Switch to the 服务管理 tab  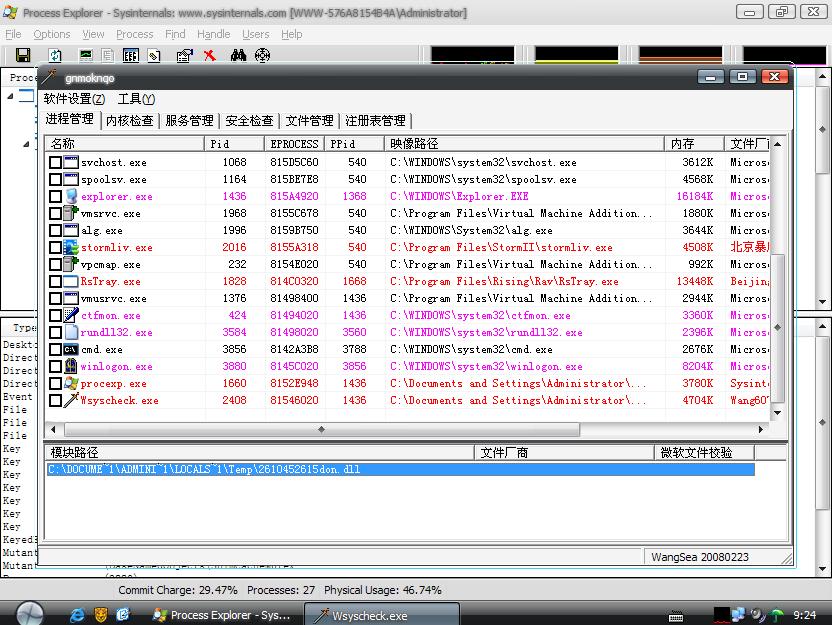pyautogui.click(x=189, y=121)
